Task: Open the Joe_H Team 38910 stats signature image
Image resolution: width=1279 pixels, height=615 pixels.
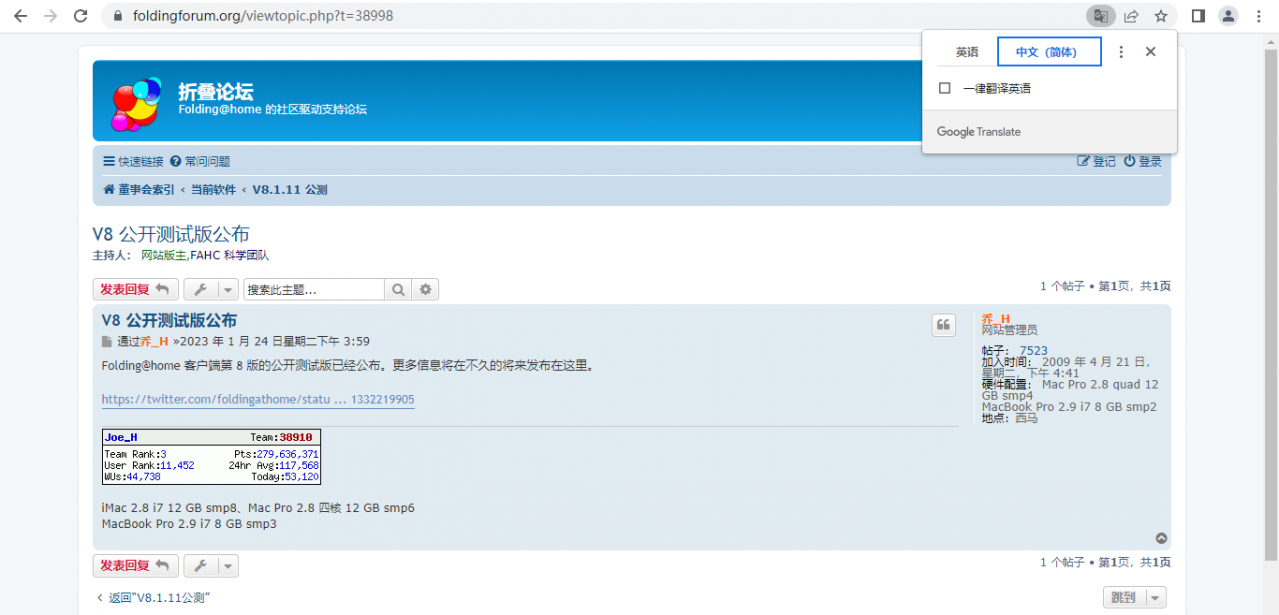Action: (211, 457)
